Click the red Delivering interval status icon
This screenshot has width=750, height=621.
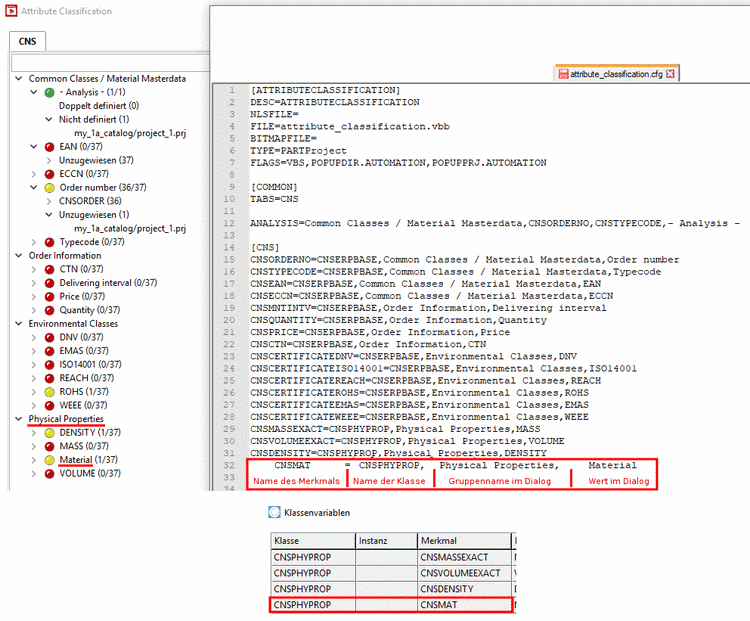coord(49,283)
